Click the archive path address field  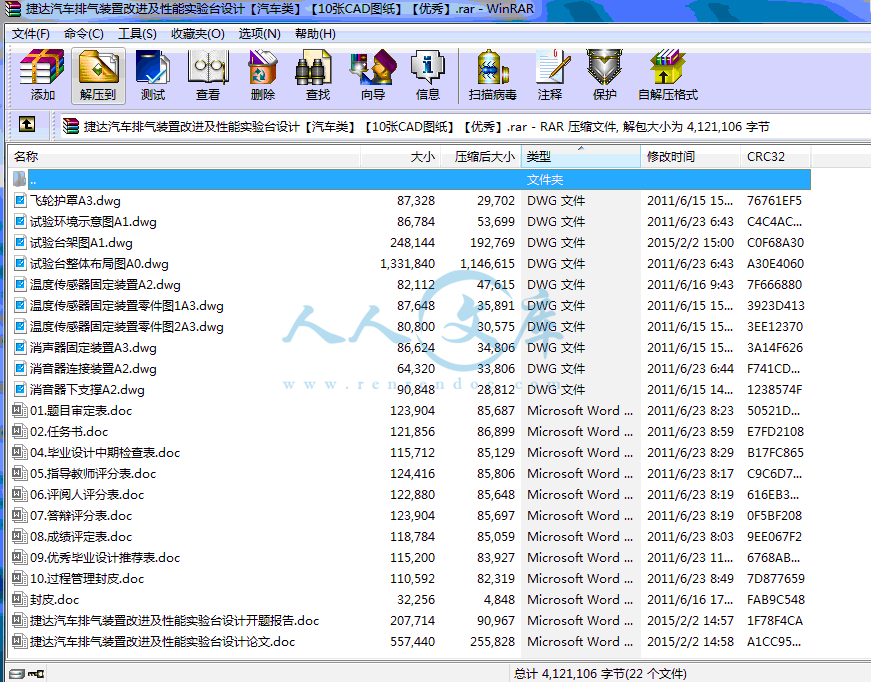[464, 127]
